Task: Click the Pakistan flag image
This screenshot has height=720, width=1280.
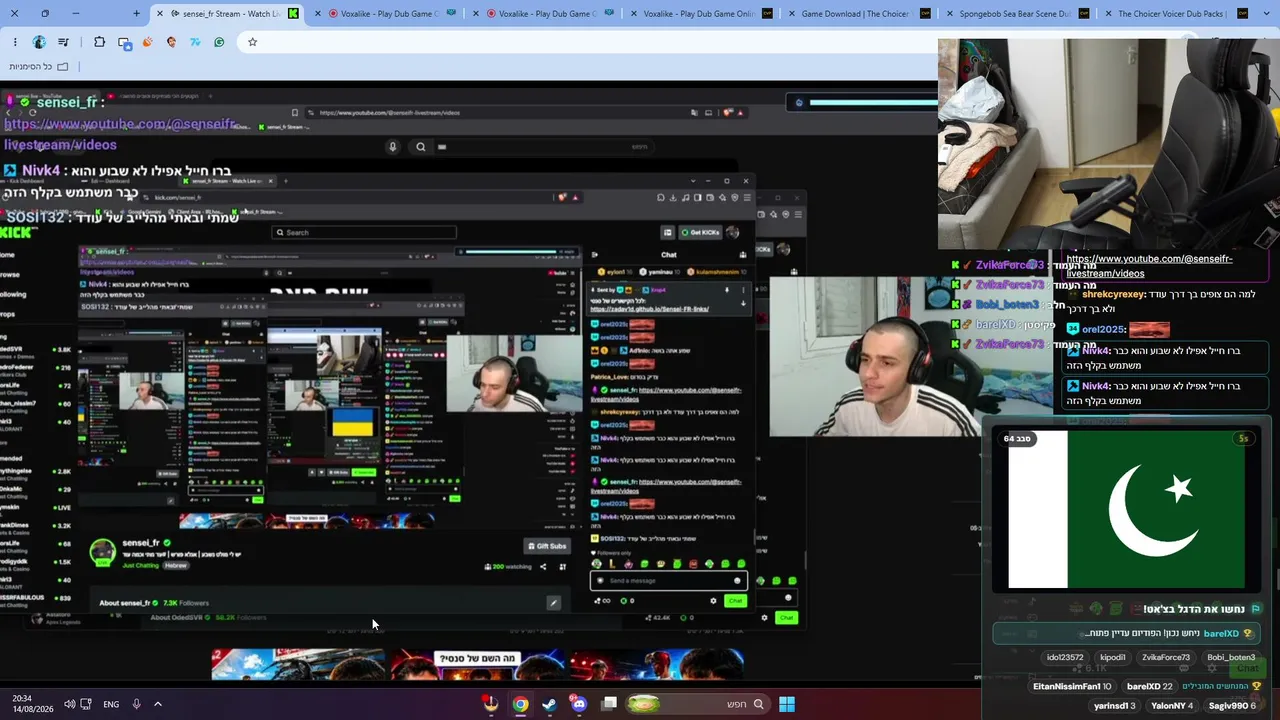Action: (x=1126, y=510)
